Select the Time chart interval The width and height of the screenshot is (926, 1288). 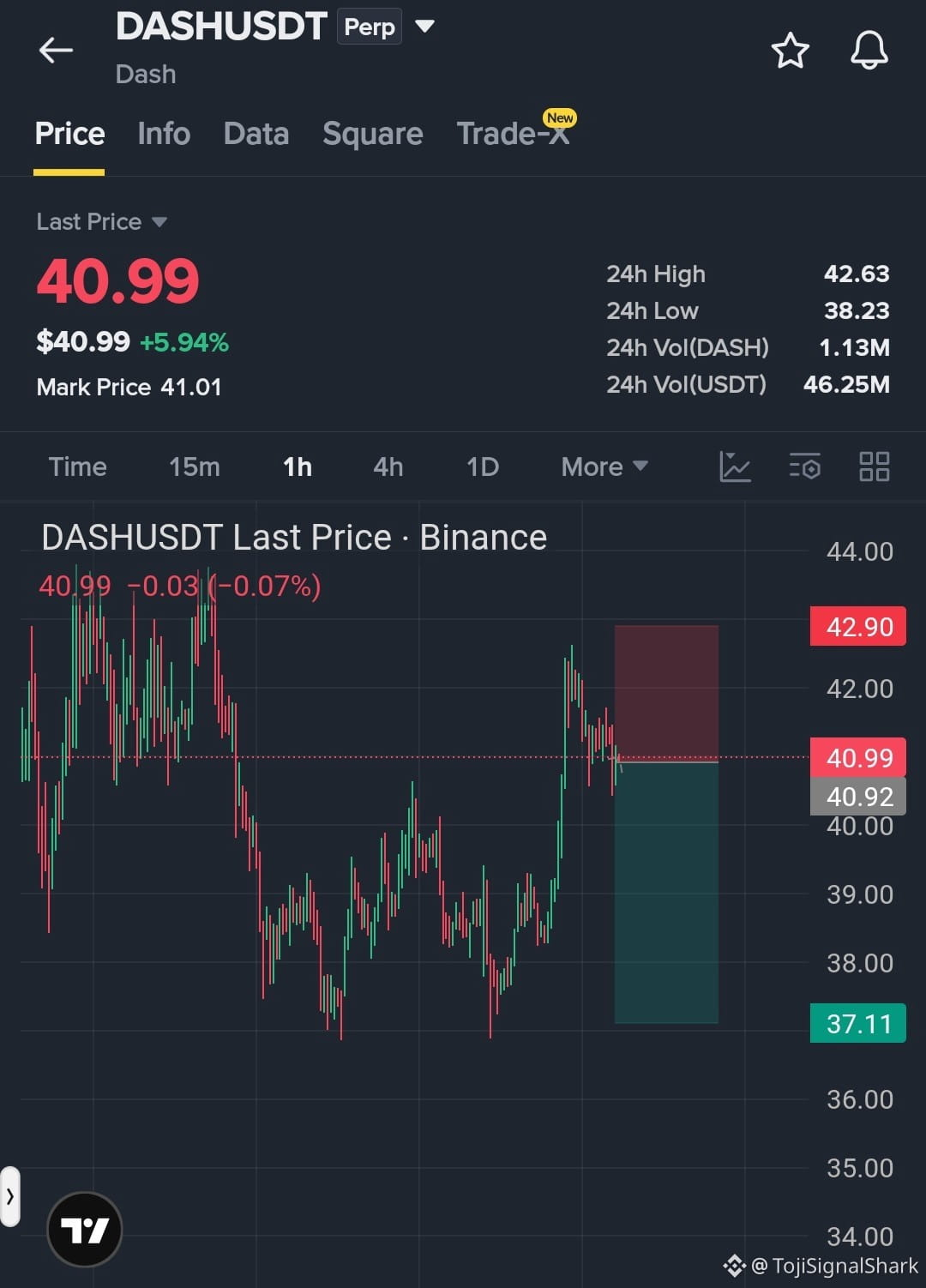click(x=77, y=466)
